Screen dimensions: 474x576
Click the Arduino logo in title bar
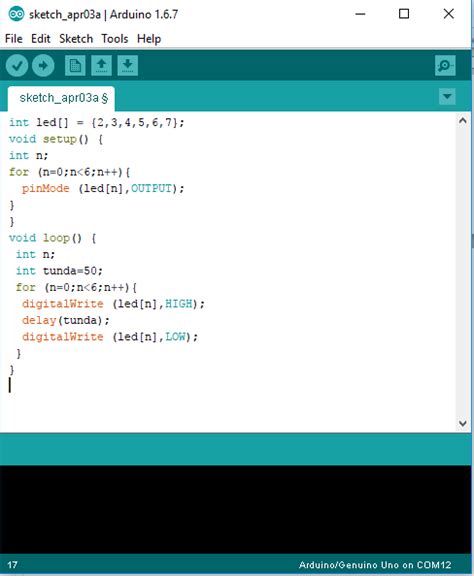click(x=16, y=14)
